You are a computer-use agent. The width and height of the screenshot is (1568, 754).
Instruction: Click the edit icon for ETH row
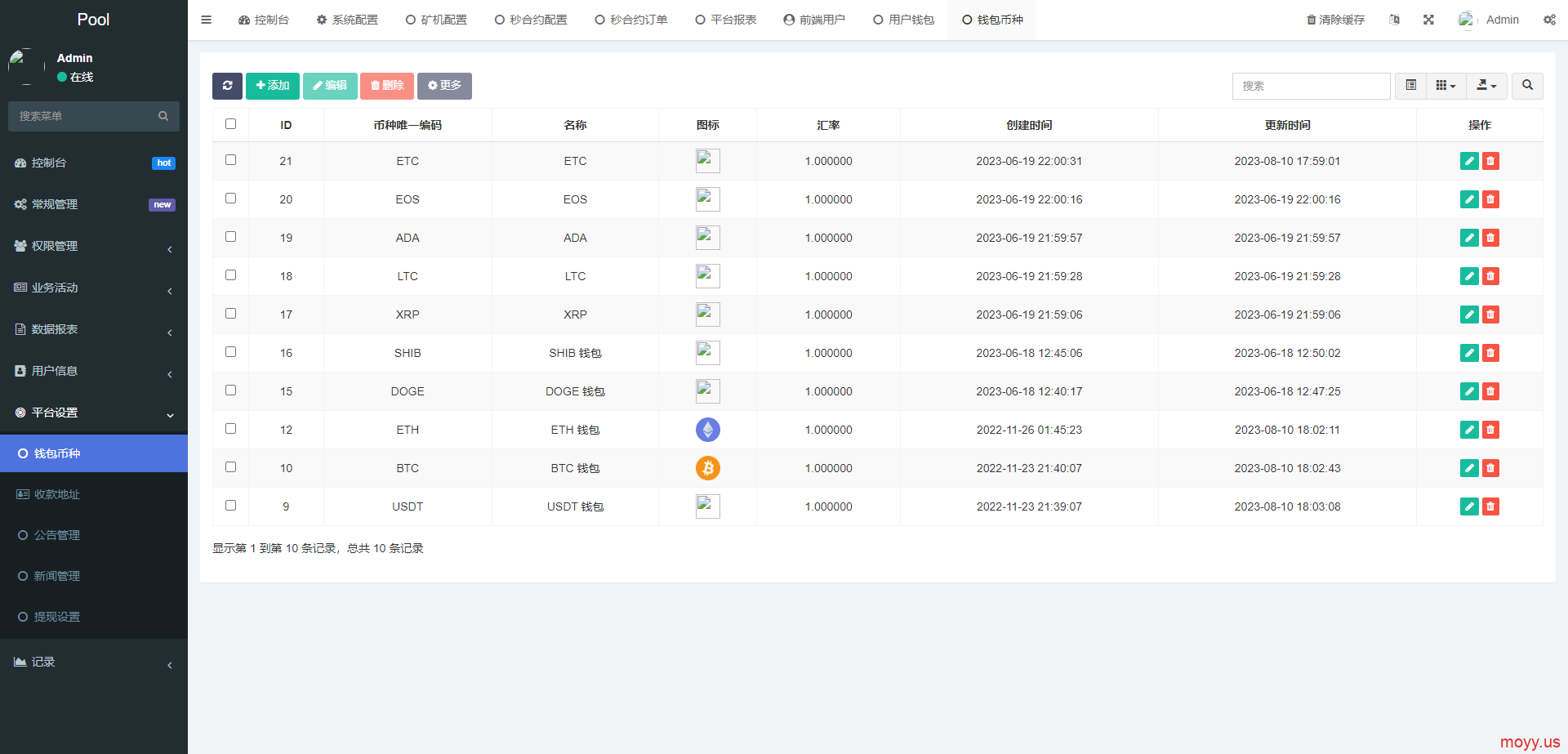point(1469,430)
